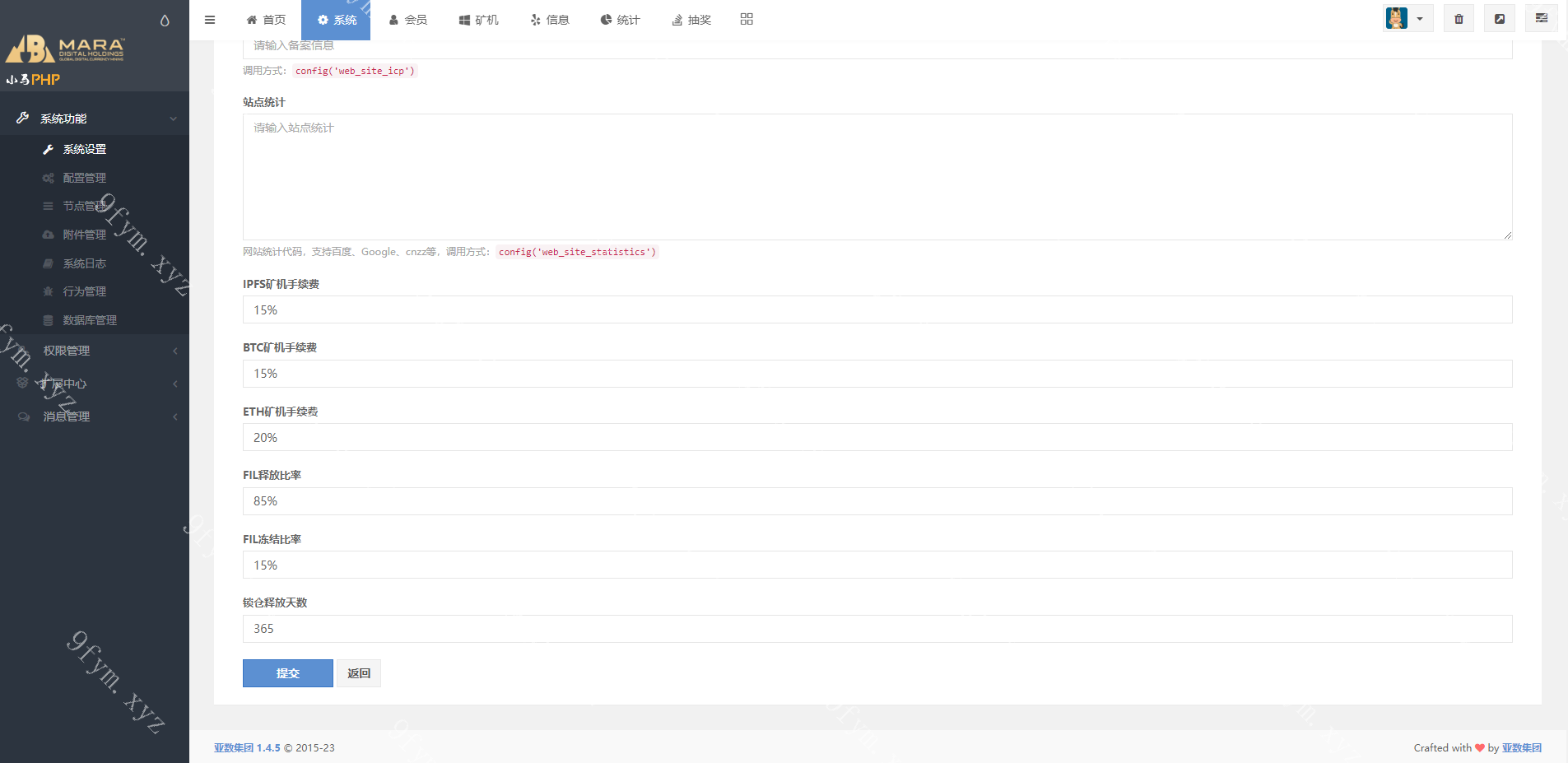Viewport: 1568px width, 763px height.
Task: Click the MARA logo in sidebar
Action: 66,49
